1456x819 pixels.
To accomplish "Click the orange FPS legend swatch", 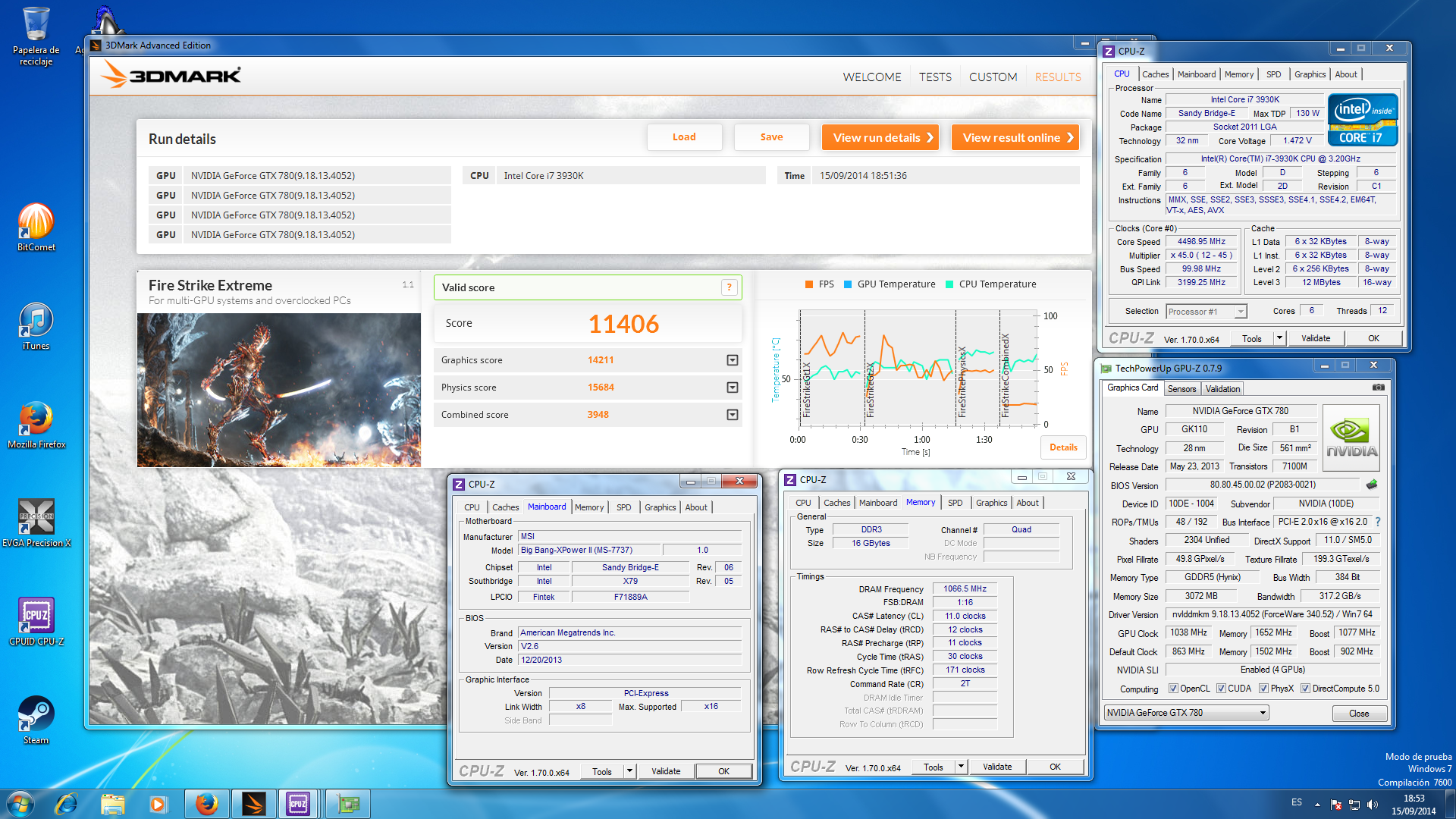I will 809,284.
